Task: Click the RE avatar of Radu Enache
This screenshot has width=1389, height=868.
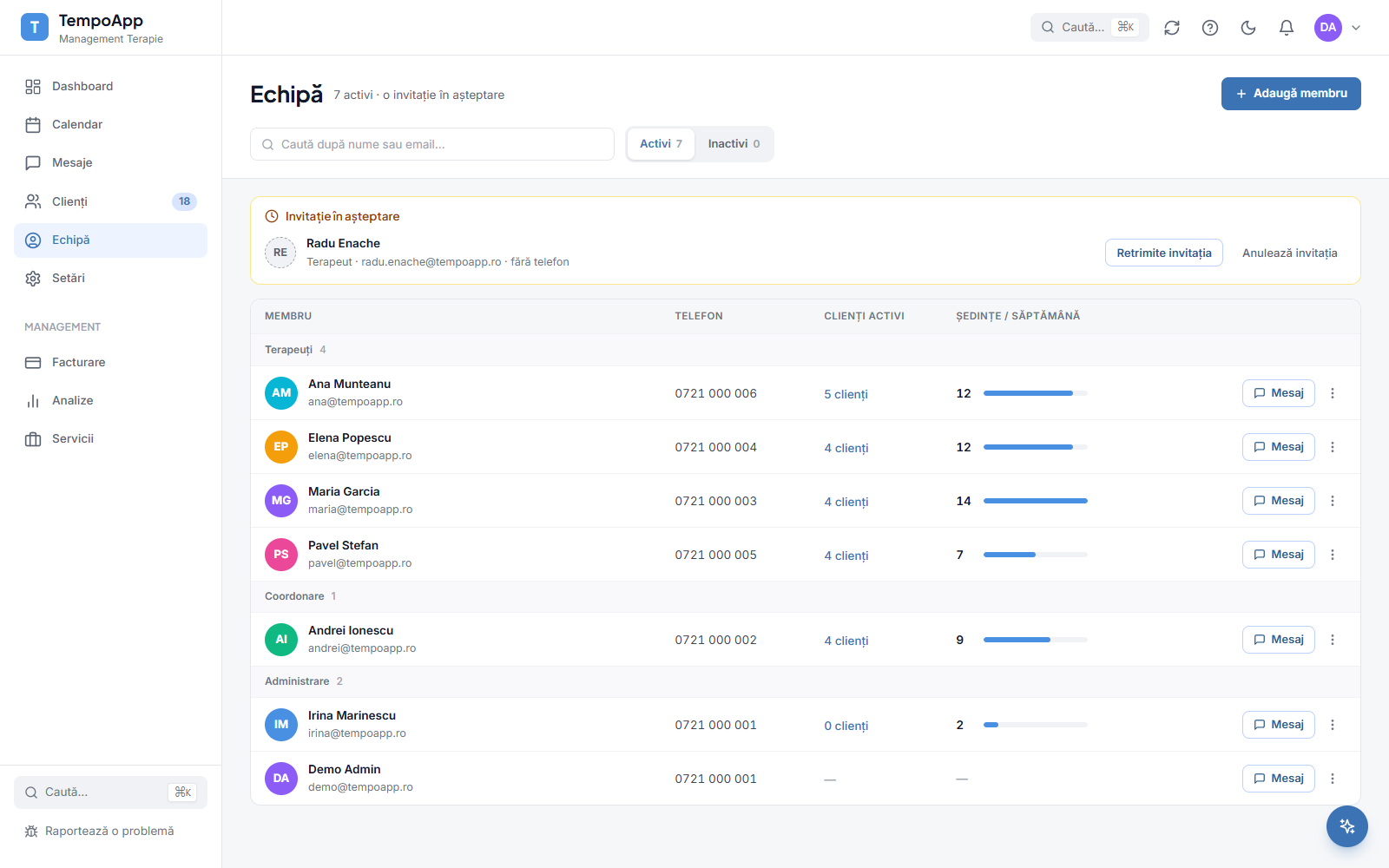Action: [280, 253]
